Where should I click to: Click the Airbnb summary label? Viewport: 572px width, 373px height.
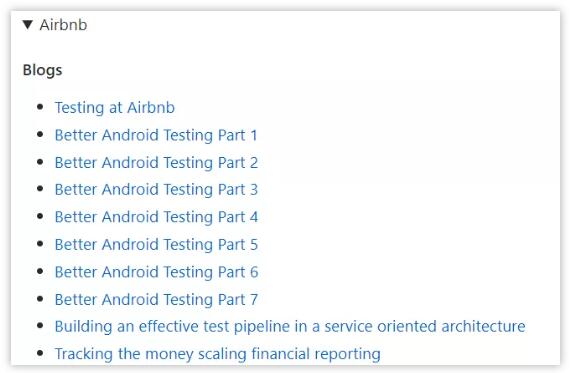click(x=63, y=25)
